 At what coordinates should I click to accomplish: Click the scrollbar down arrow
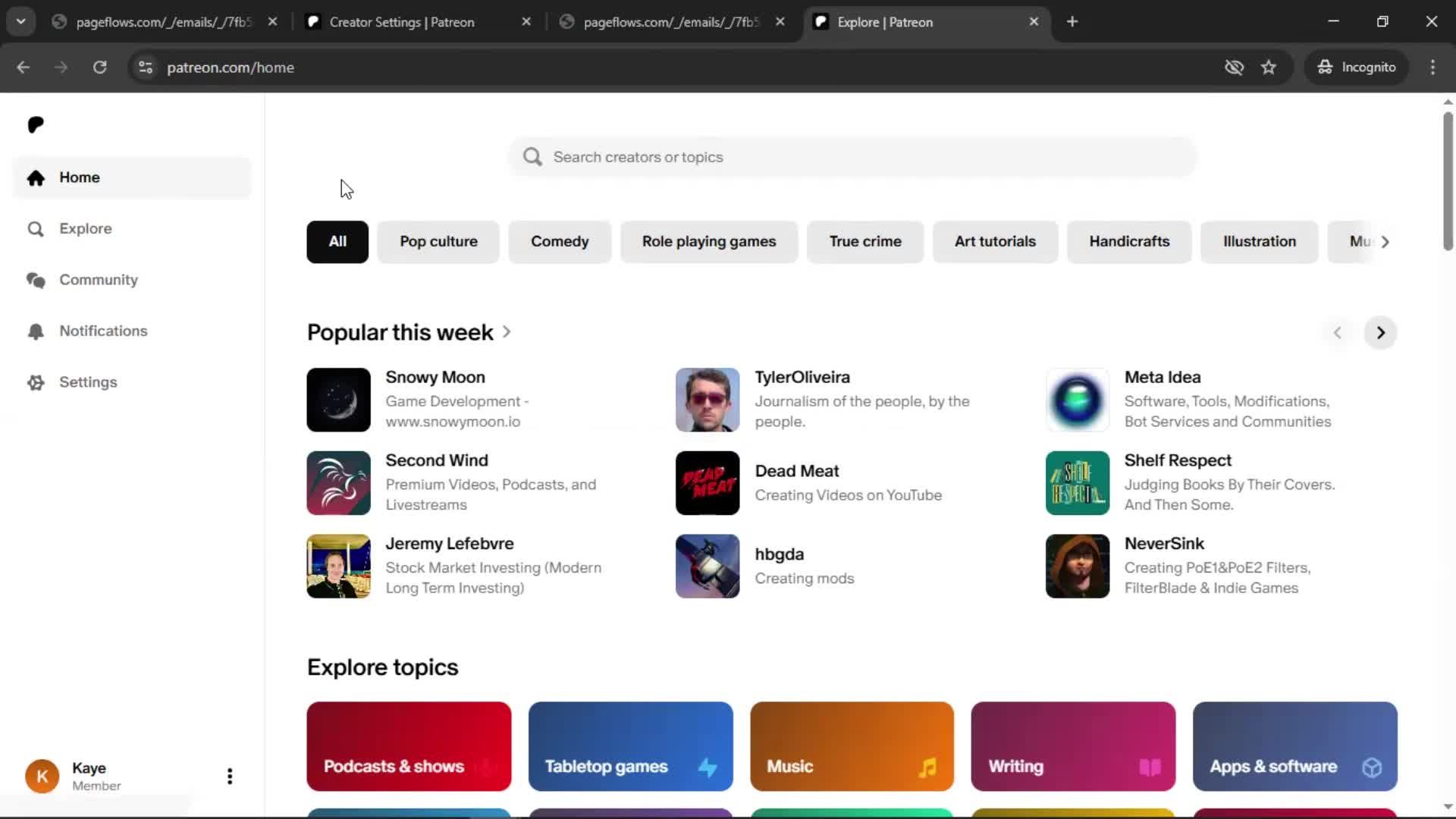point(1448,807)
